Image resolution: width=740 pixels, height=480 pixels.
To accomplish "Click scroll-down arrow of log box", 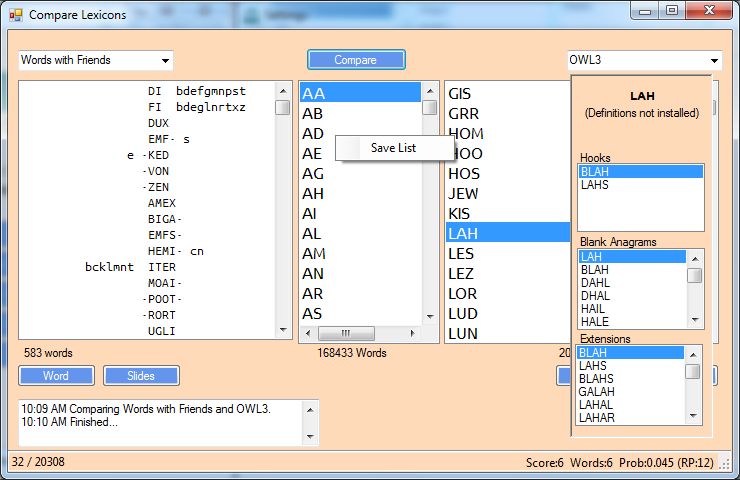I will (x=310, y=436).
